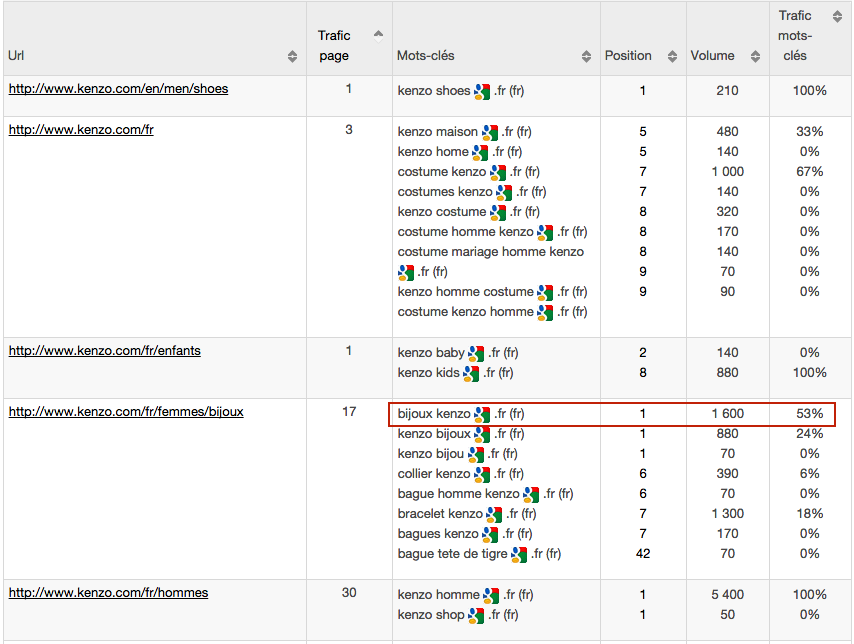This screenshot has width=854, height=644.
Task: Click Google icon next to kenzo baby
Action: [x=476, y=354]
